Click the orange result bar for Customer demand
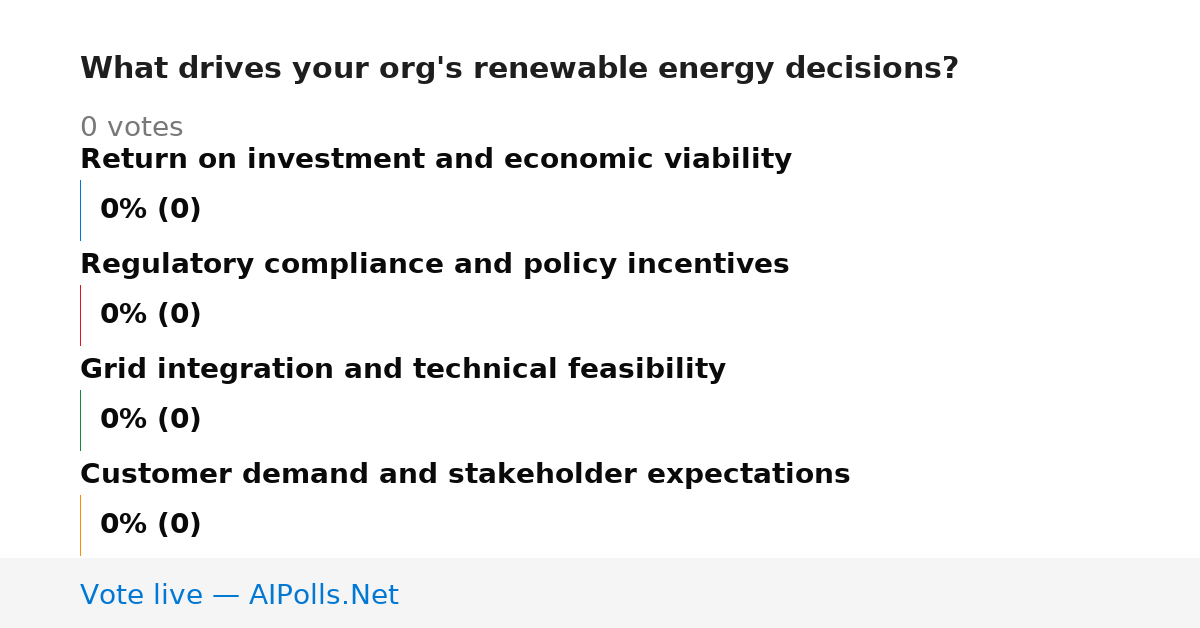This screenshot has width=1200, height=628. (80, 525)
